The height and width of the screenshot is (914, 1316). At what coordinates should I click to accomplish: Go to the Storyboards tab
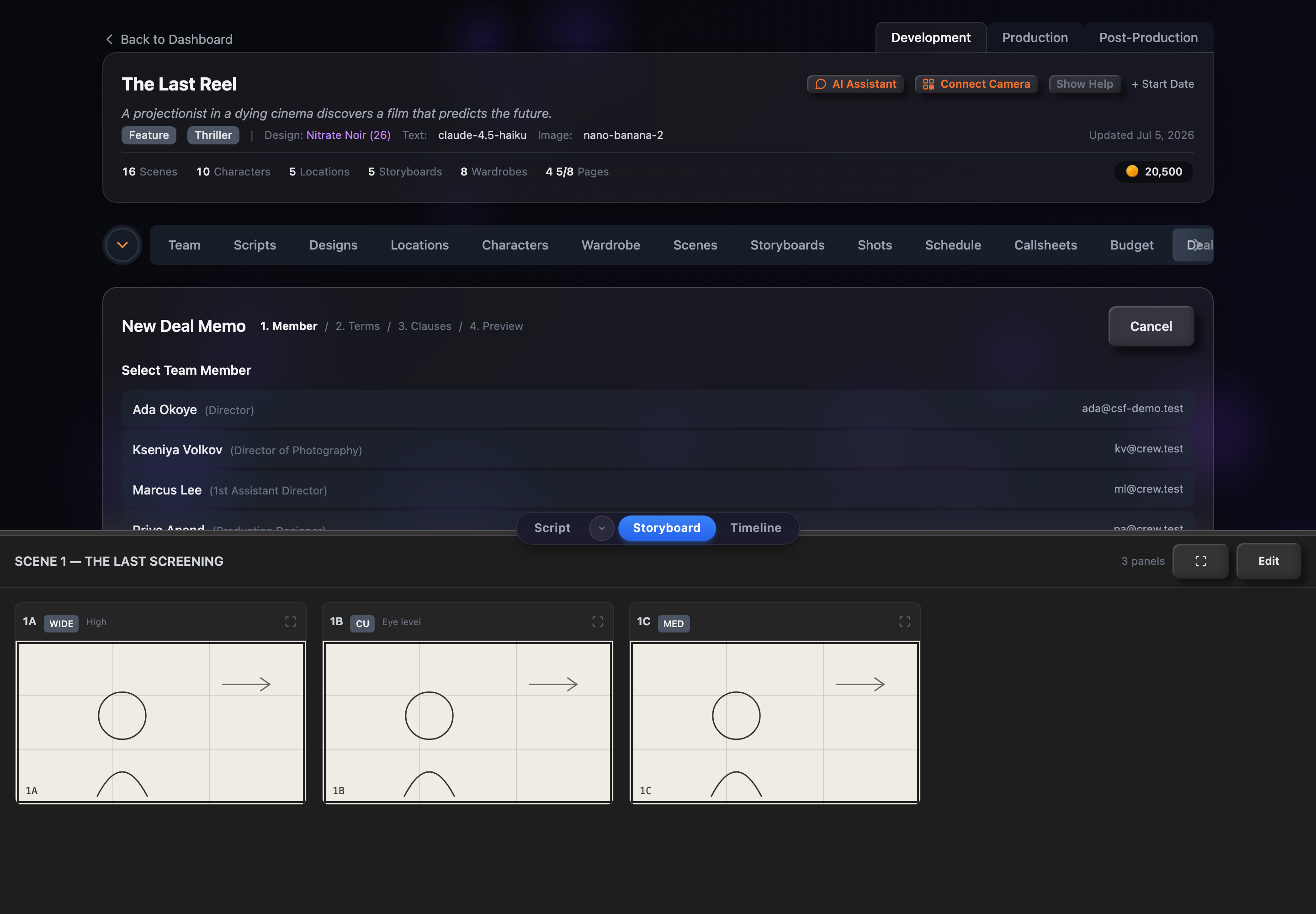click(x=787, y=245)
